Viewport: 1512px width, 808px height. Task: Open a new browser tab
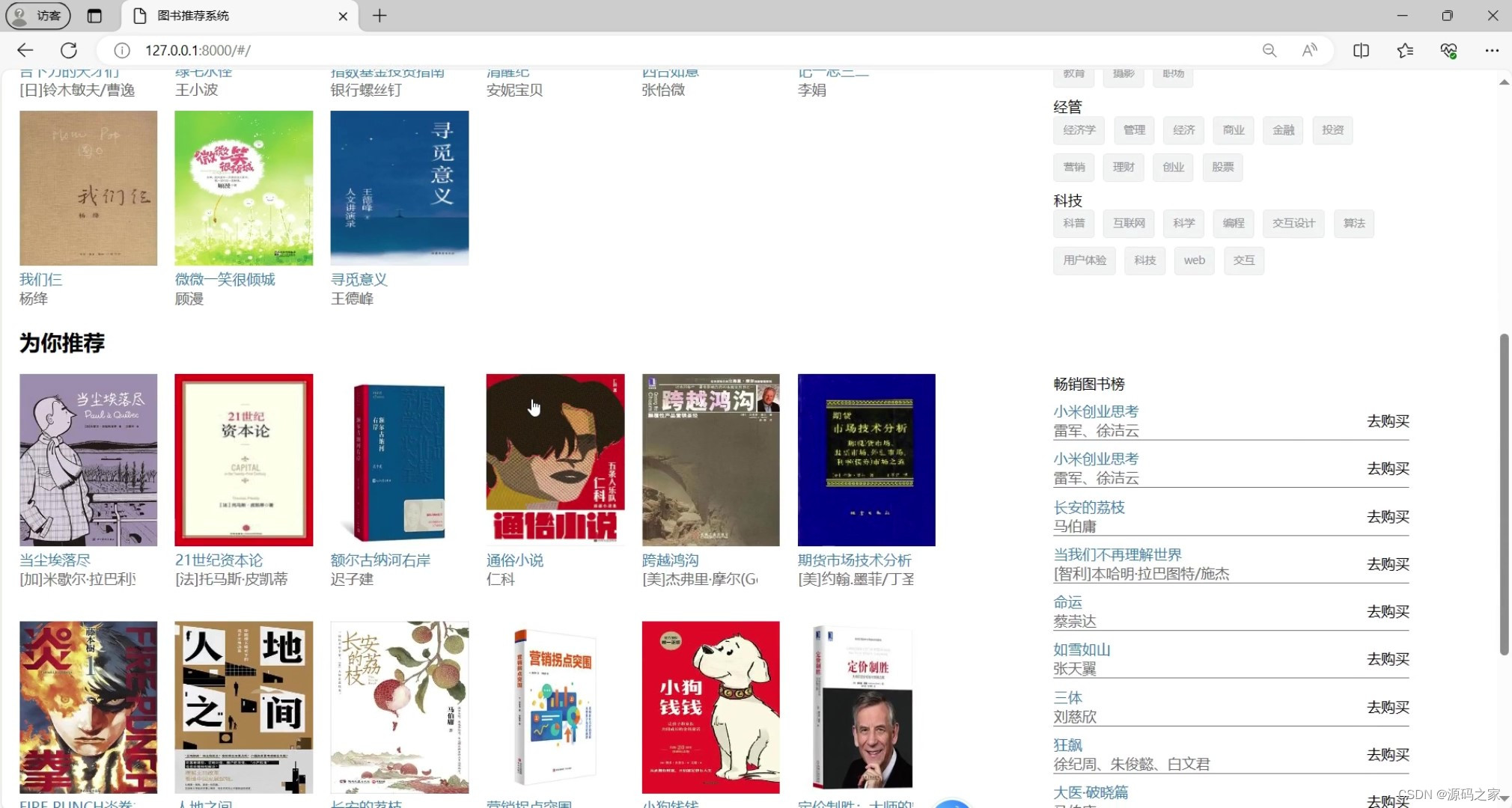point(378,15)
